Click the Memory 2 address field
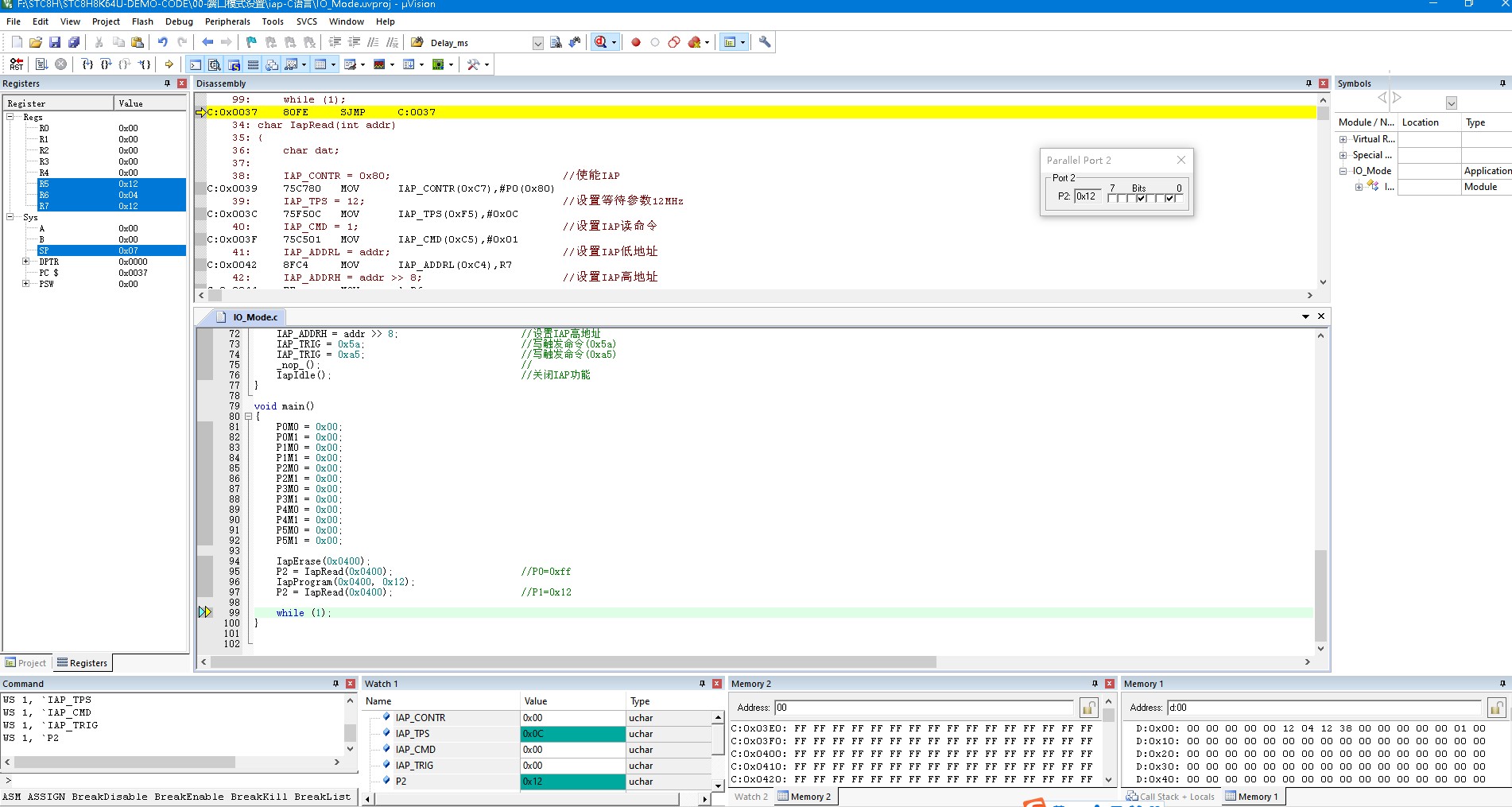 (924, 708)
